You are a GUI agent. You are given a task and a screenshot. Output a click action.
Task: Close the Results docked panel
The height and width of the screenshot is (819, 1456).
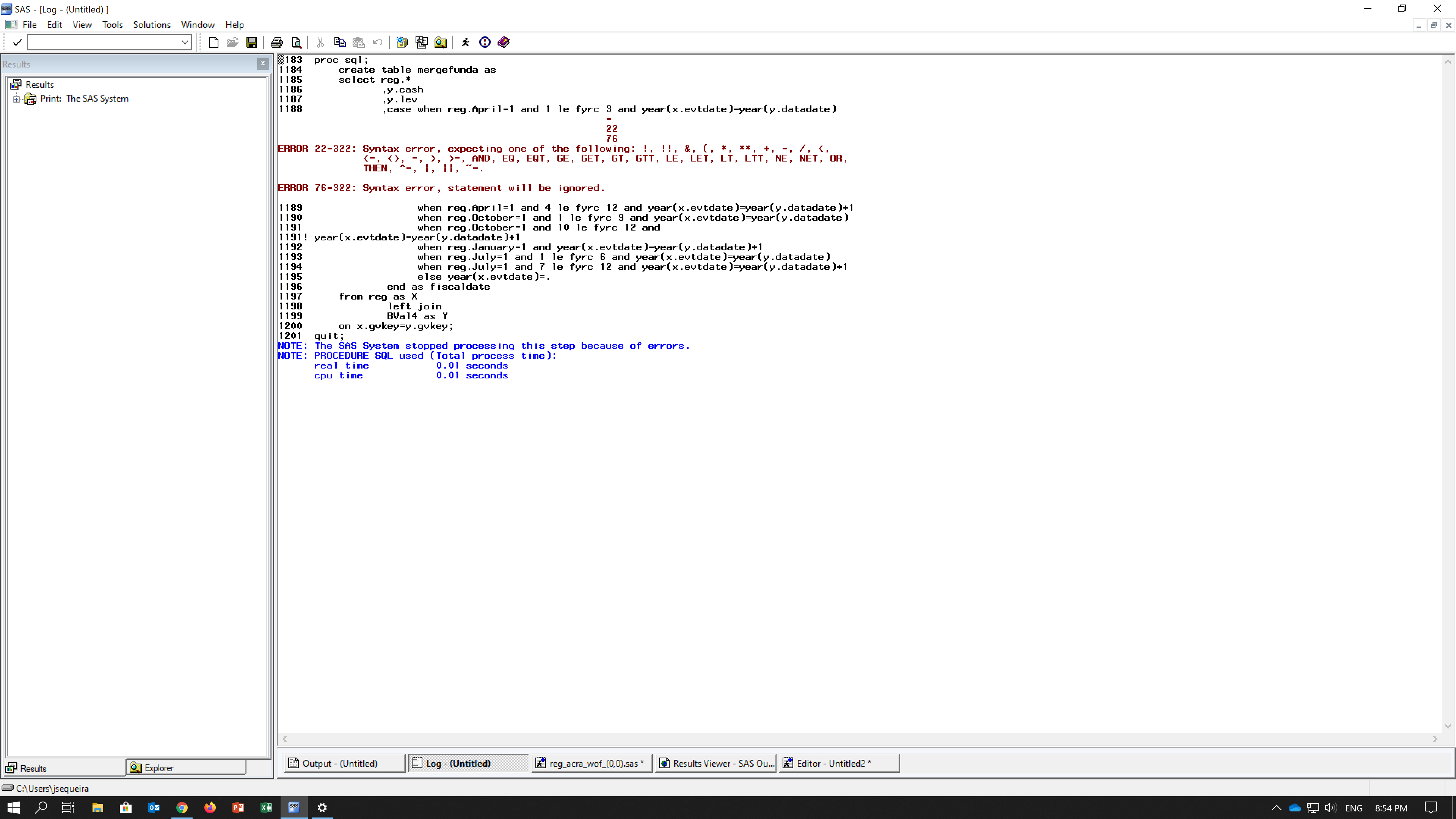(x=262, y=64)
